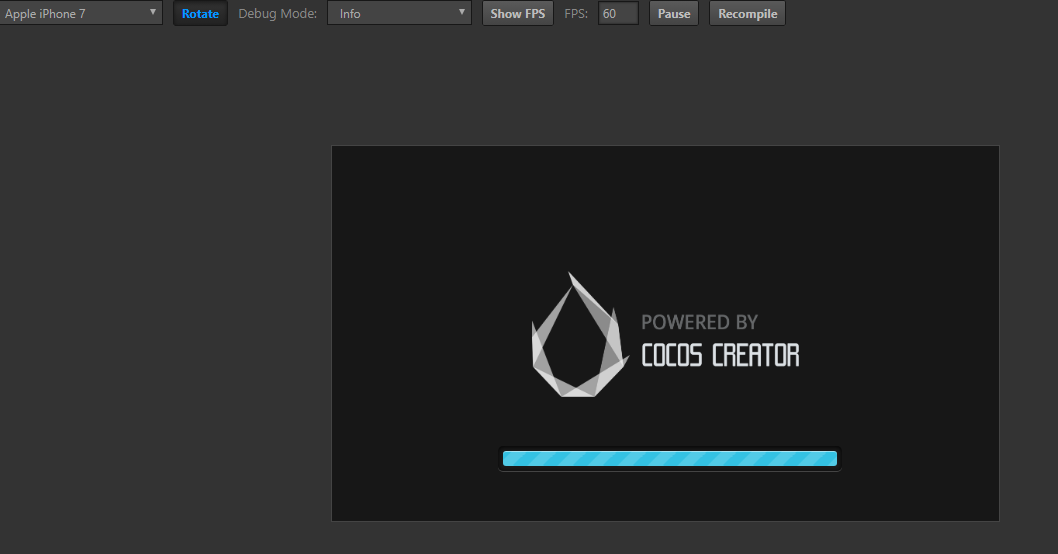Screen dimensions: 1058x554
Task: Click the Recompile button
Action: click(748, 13)
